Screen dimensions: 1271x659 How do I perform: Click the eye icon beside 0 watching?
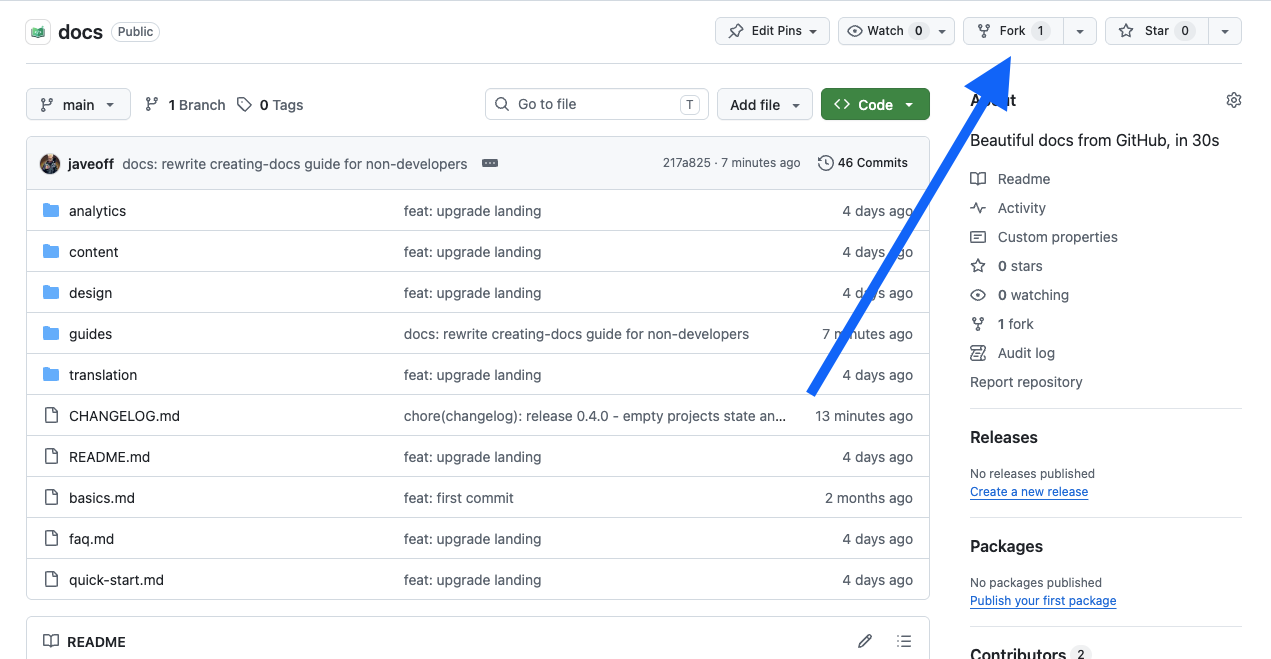(x=978, y=295)
